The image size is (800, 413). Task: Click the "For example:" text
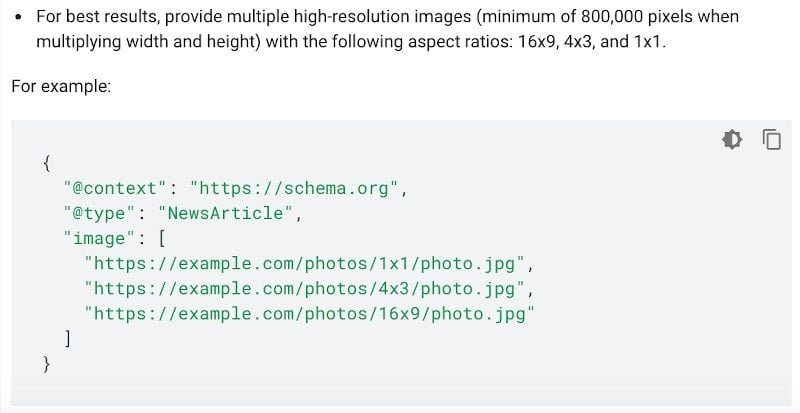click(61, 86)
